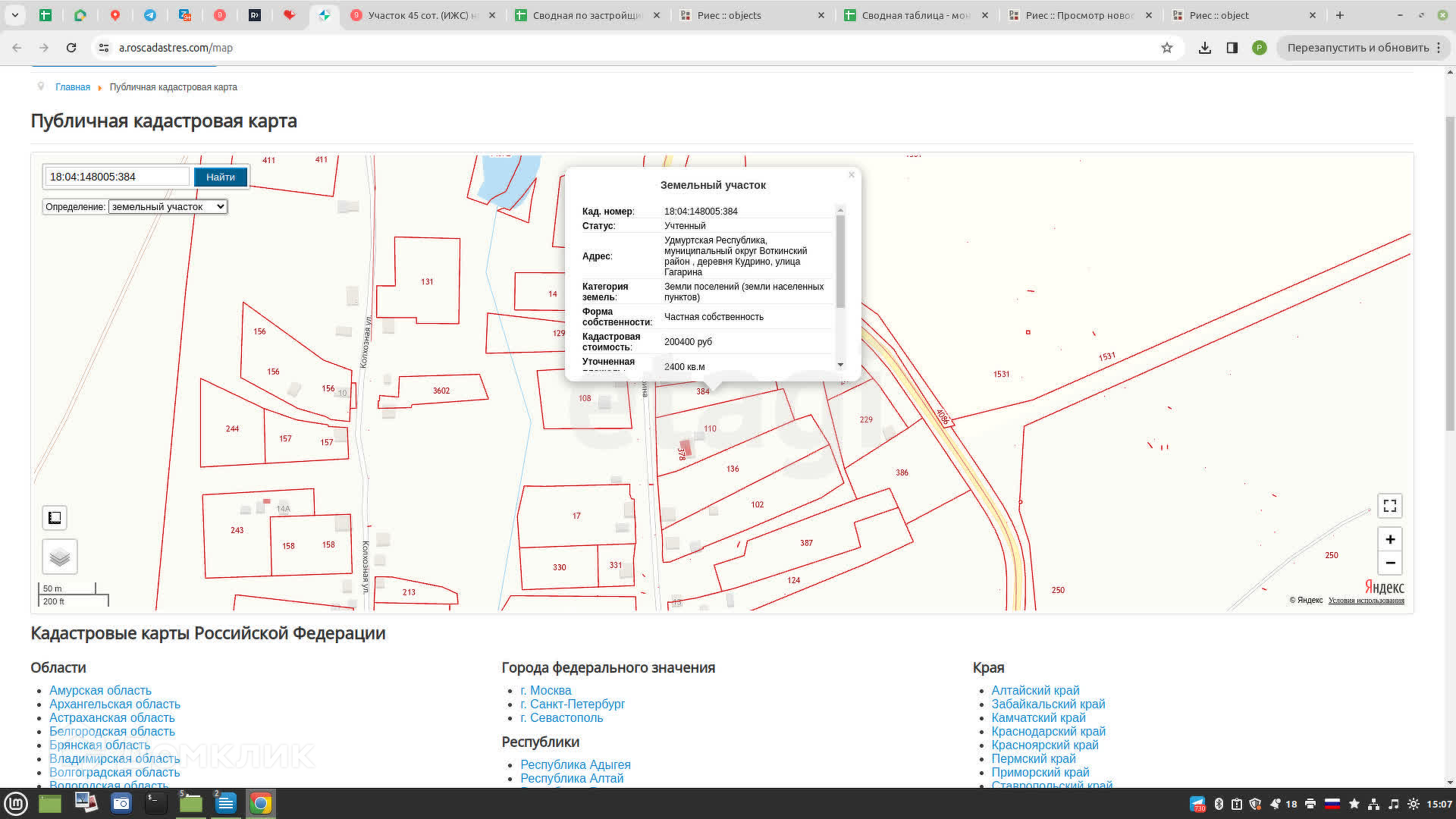Toggle the browser side panel
Image resolution: width=1456 pixels, height=819 pixels.
point(1232,48)
